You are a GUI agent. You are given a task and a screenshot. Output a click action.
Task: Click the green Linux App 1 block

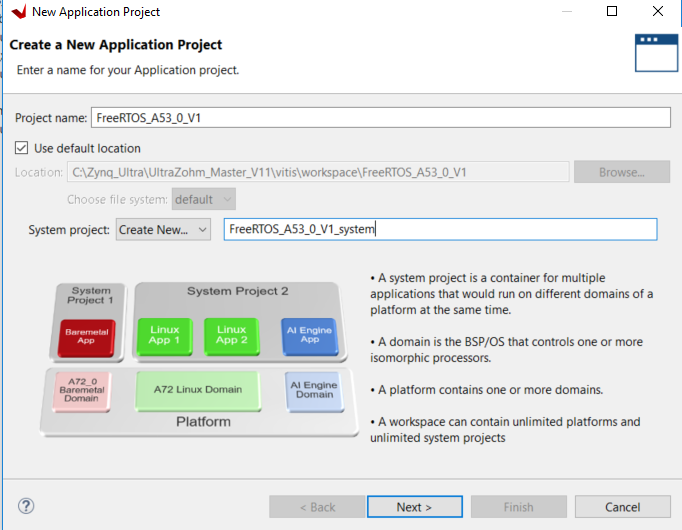164,334
